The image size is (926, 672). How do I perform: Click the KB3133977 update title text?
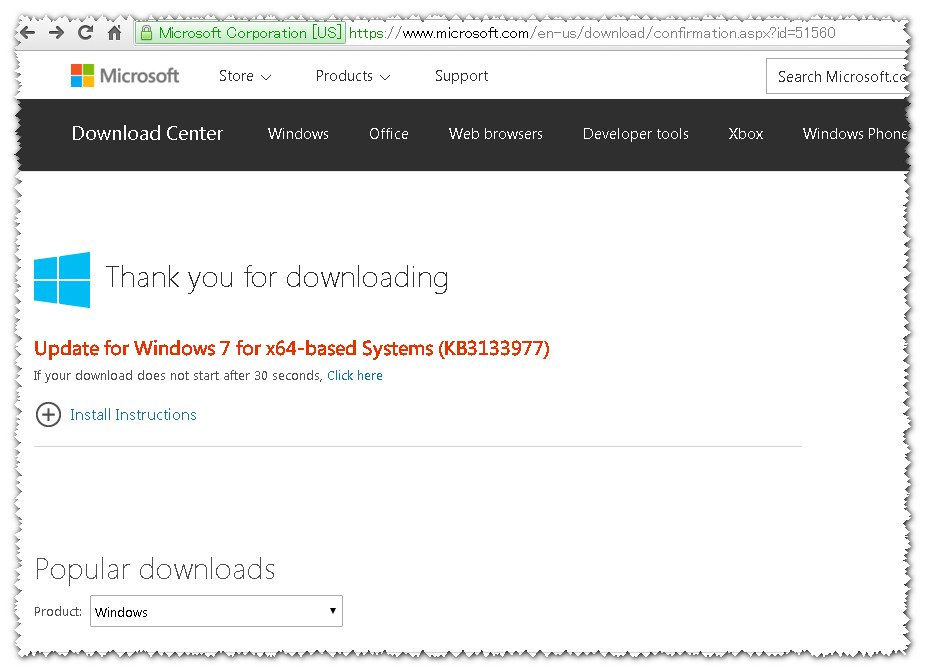(x=292, y=348)
